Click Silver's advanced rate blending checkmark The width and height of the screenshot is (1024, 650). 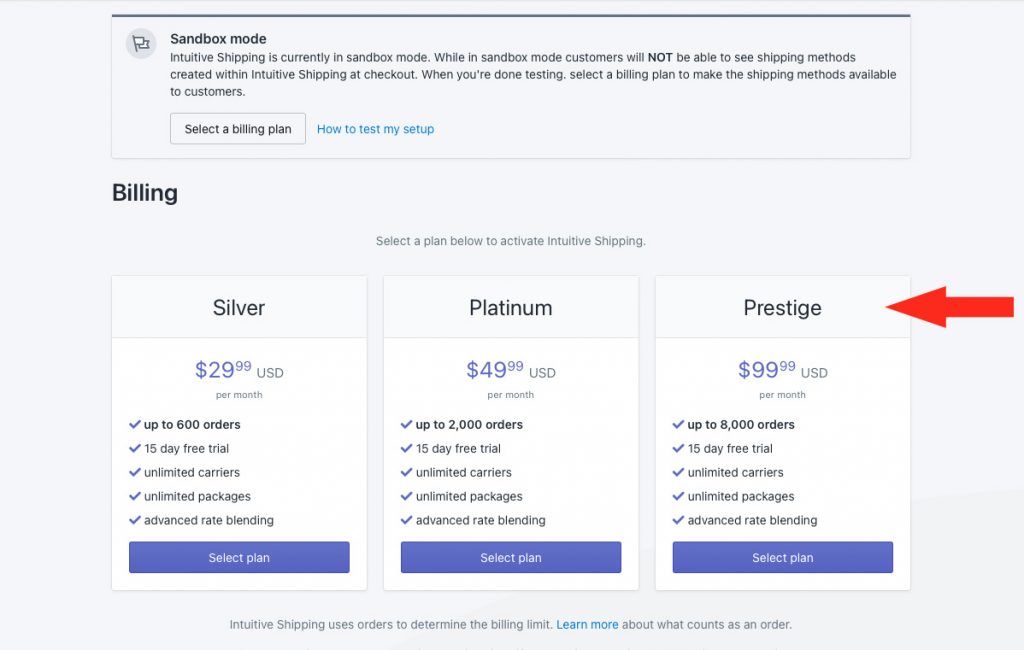(135, 520)
